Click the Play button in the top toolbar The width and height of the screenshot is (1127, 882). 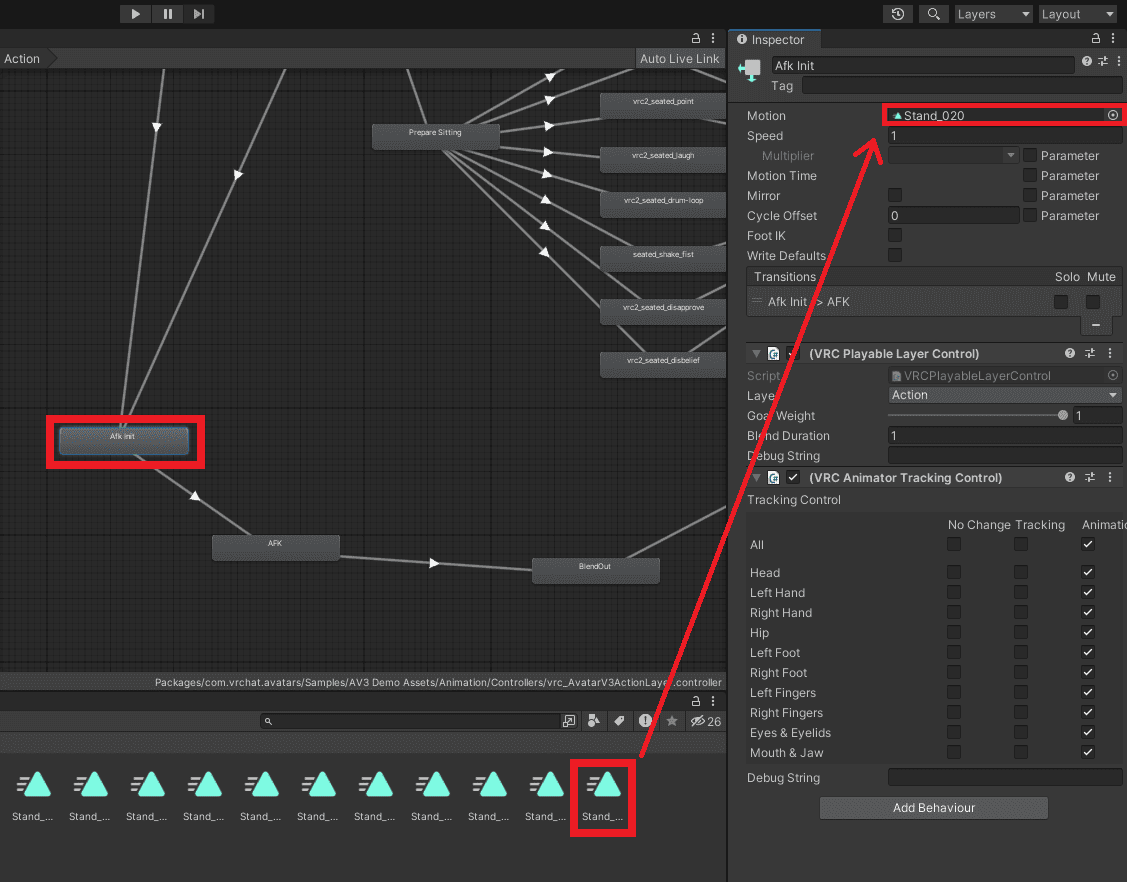click(135, 14)
